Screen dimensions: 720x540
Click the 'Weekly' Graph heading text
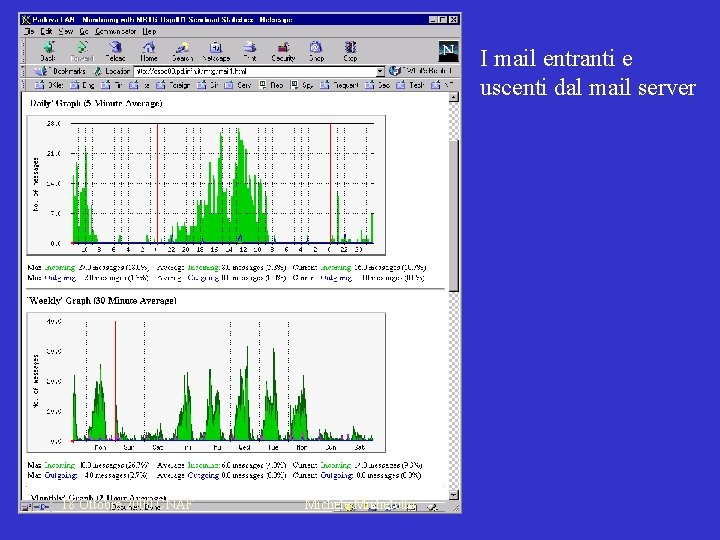[102, 301]
